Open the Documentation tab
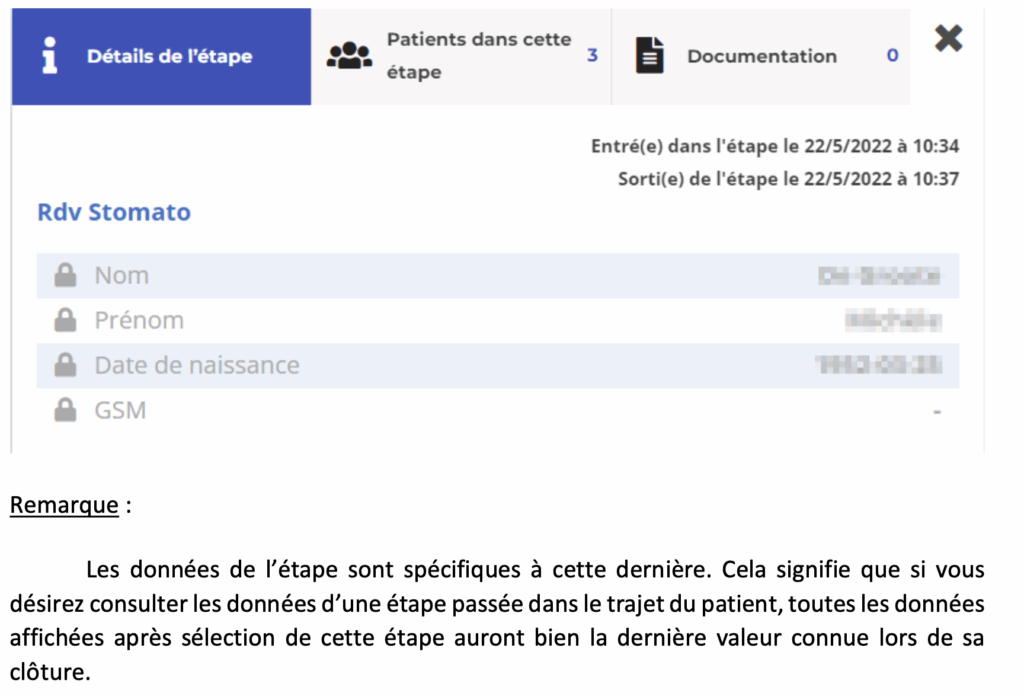1024x696 pixels. pos(761,57)
